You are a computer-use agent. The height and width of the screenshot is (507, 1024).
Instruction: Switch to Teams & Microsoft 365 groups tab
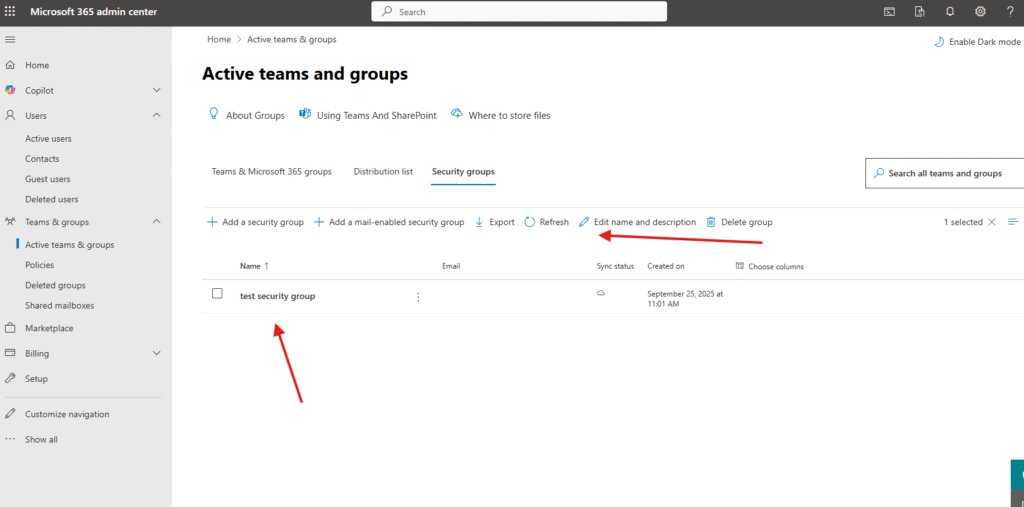pyautogui.click(x=271, y=172)
